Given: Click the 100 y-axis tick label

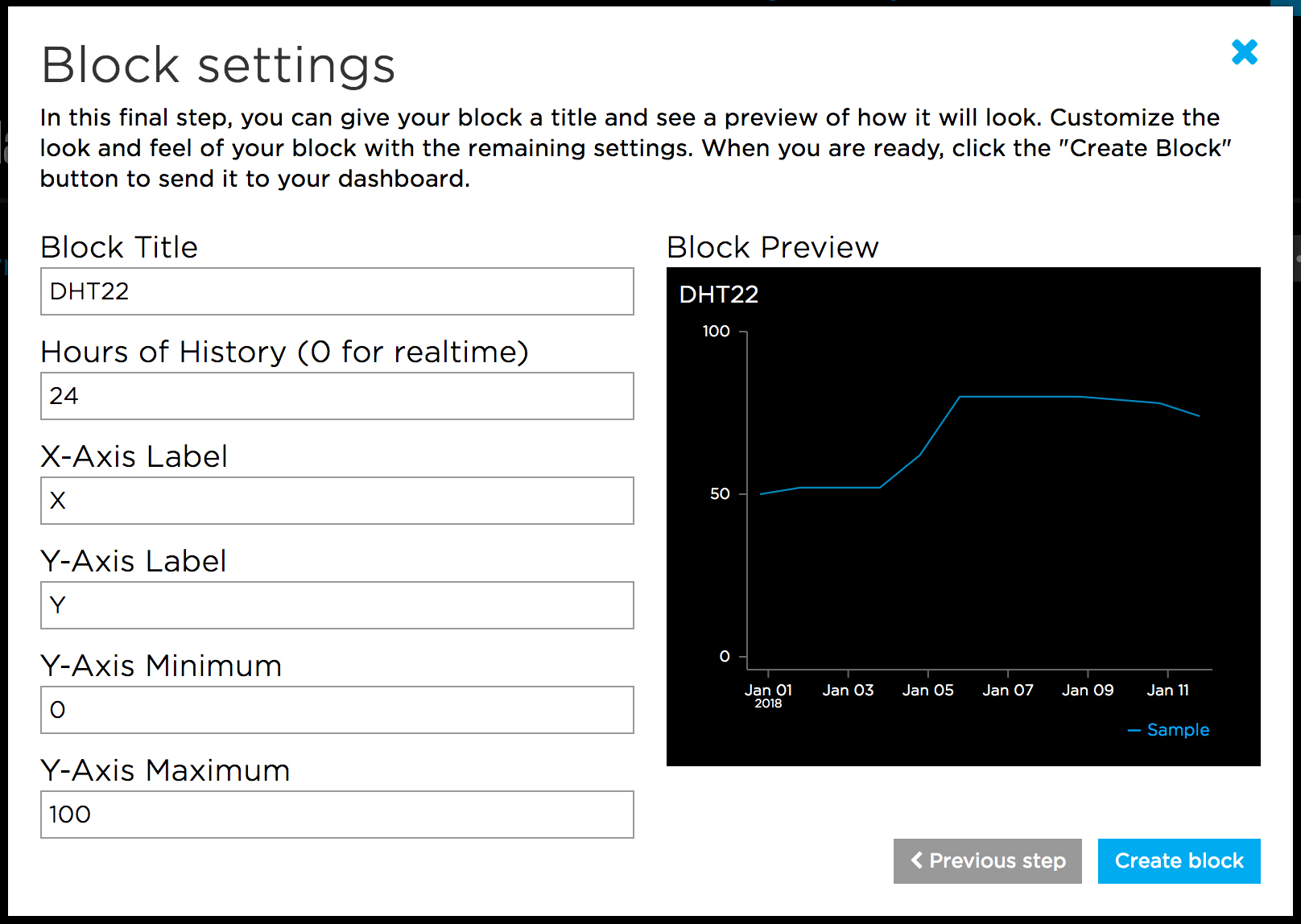Looking at the screenshot, I should pyautogui.click(x=716, y=332).
